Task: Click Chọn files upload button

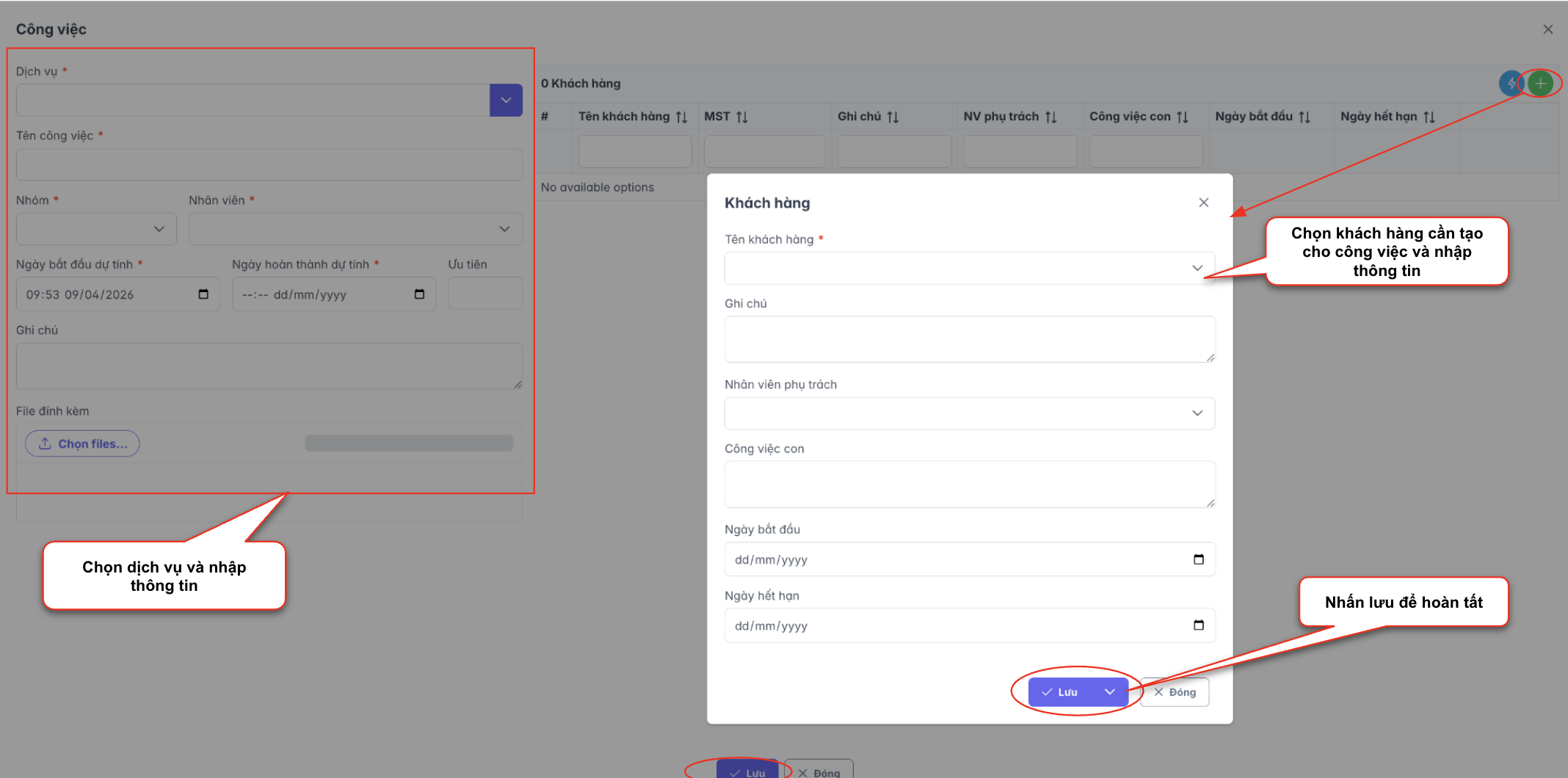Action: (x=83, y=444)
